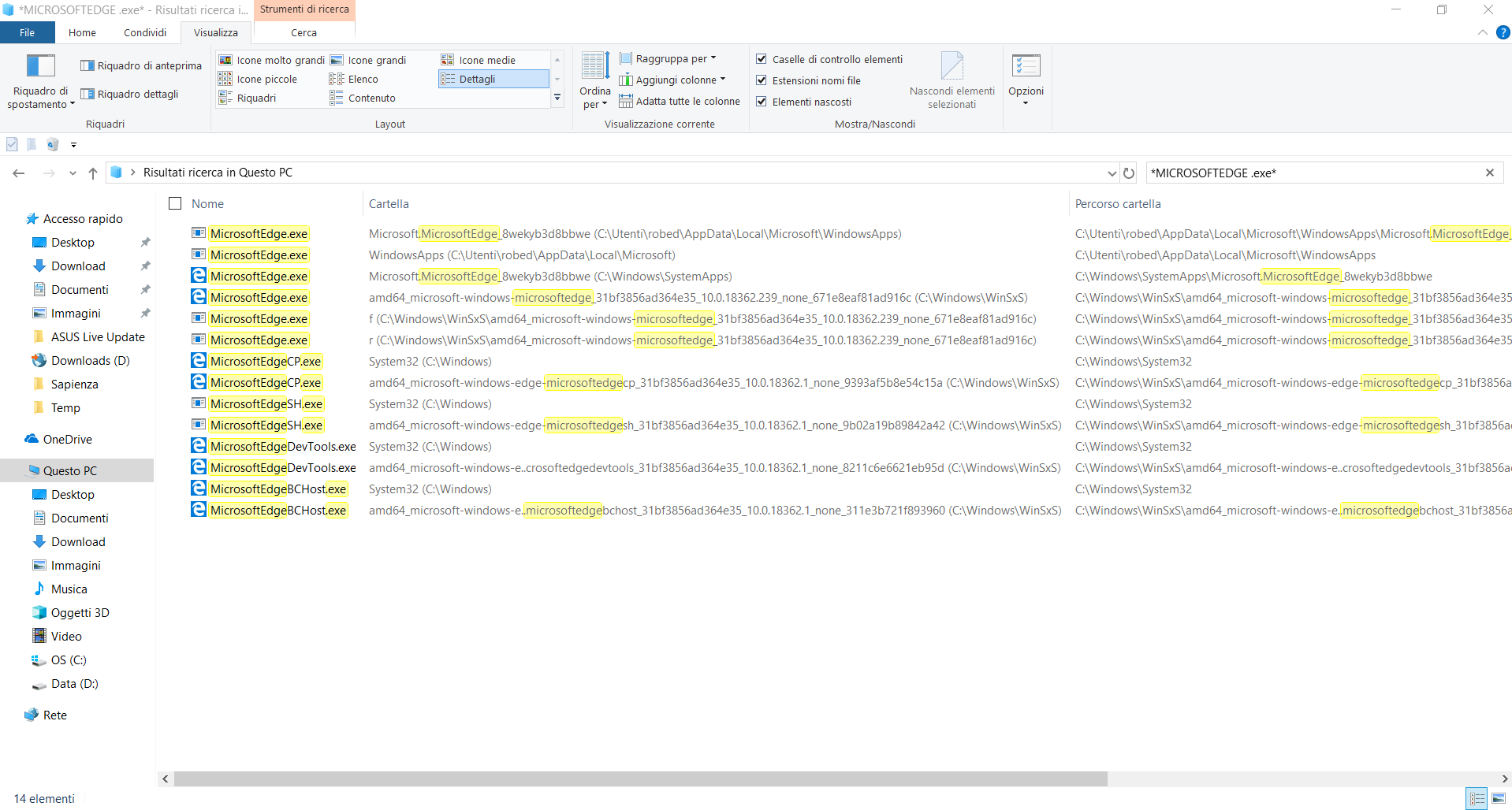The height and width of the screenshot is (810, 1512).
Task: Sort by the Cartella column header
Action: pos(389,204)
